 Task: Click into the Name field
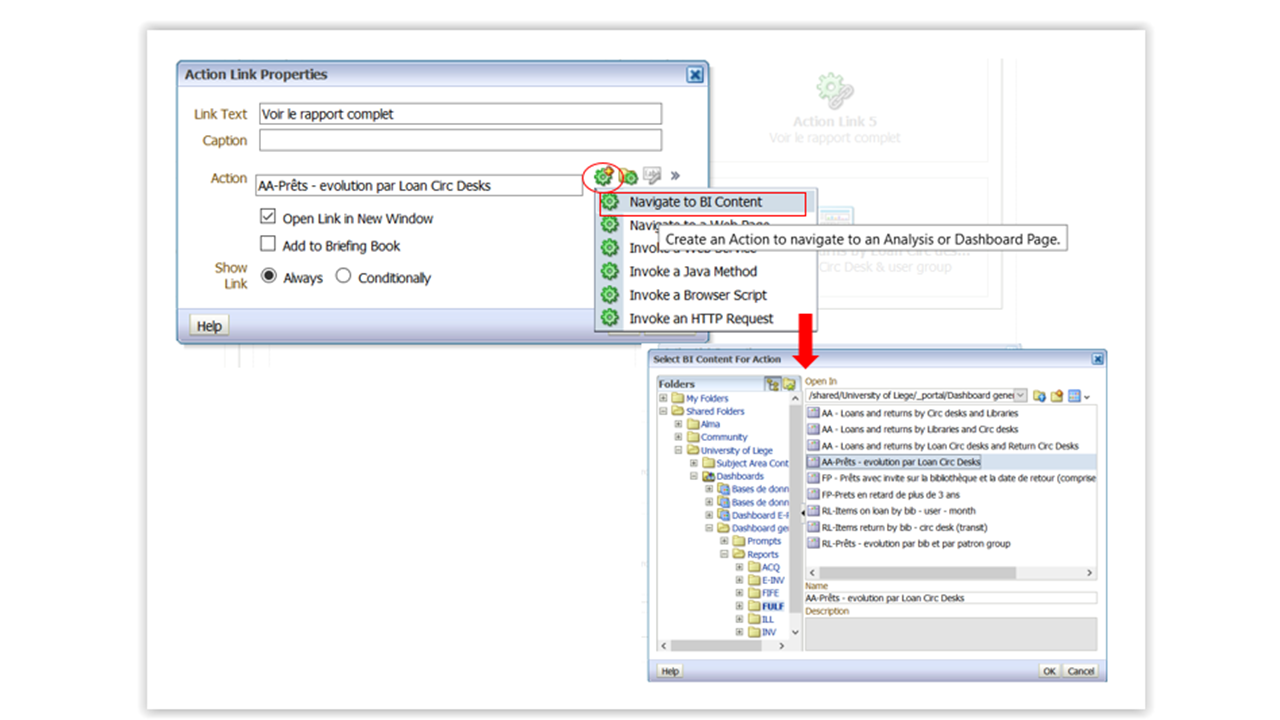point(950,598)
